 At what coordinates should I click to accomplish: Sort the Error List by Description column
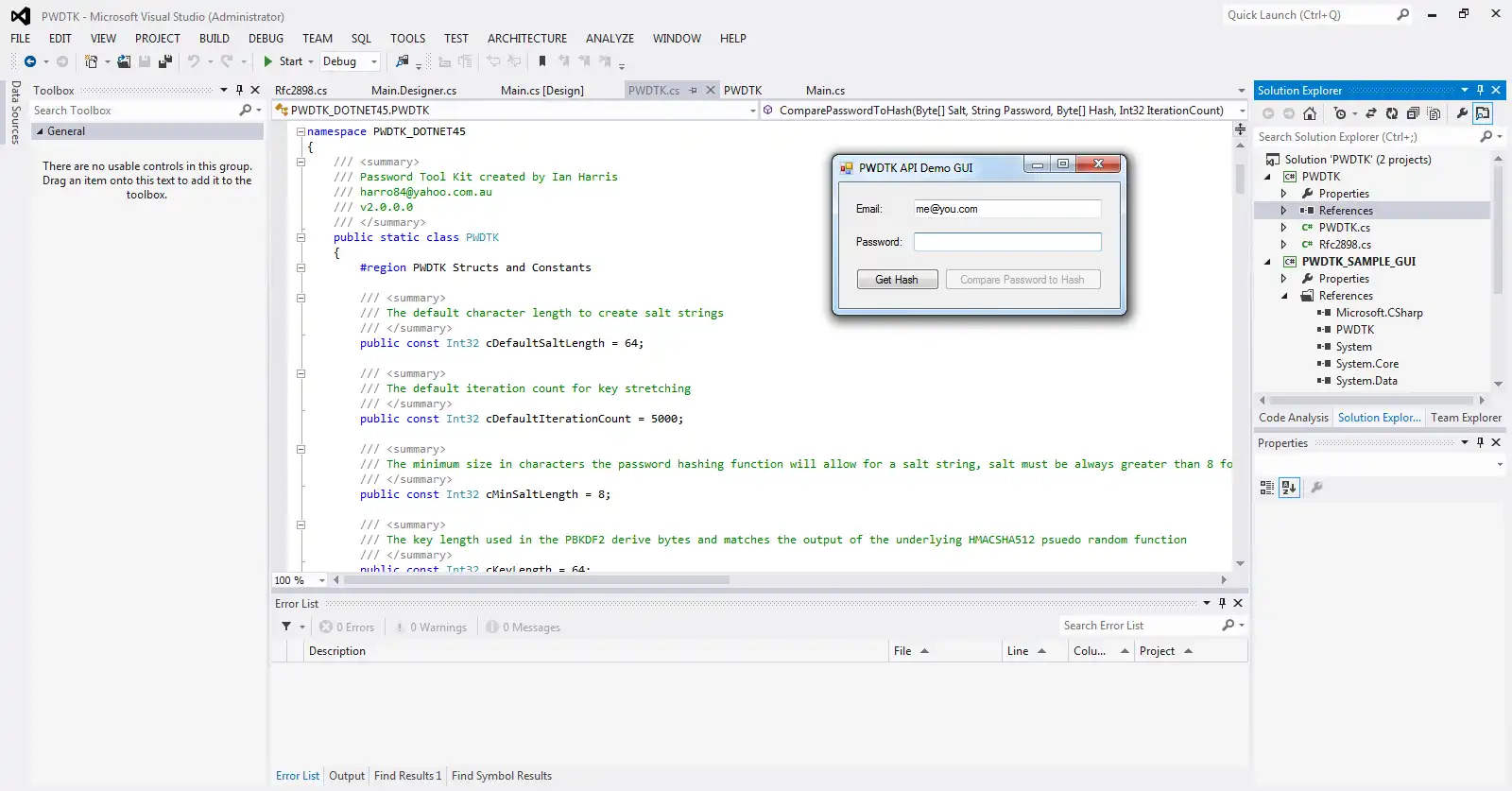tap(597, 651)
